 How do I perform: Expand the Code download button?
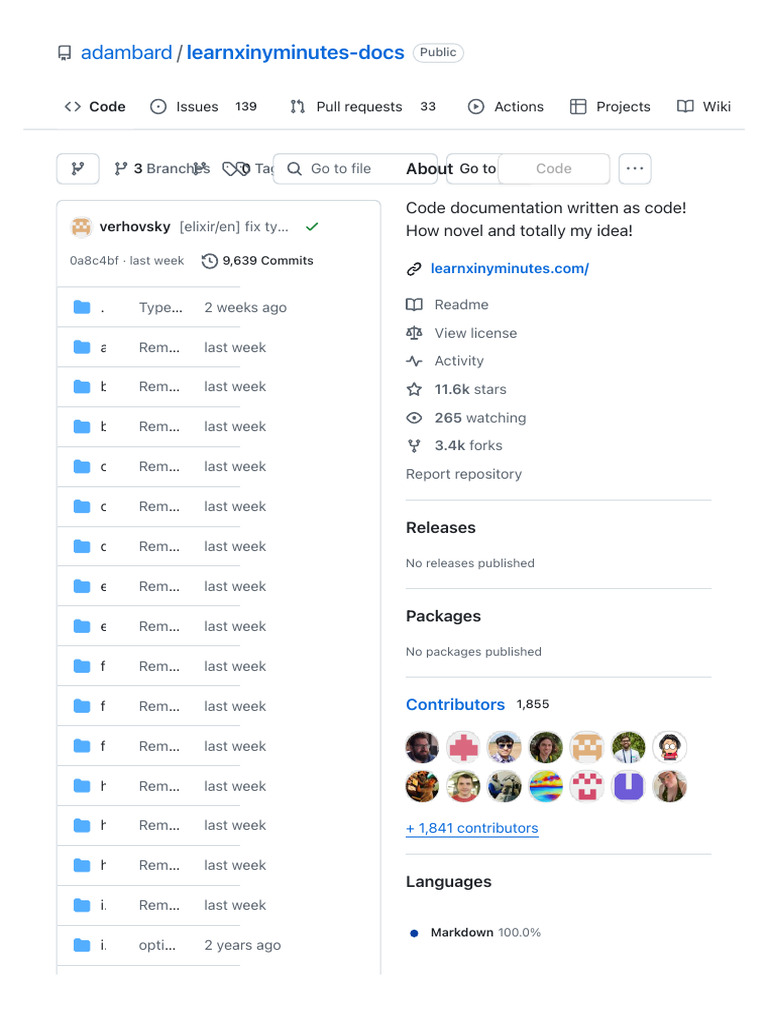pos(553,169)
